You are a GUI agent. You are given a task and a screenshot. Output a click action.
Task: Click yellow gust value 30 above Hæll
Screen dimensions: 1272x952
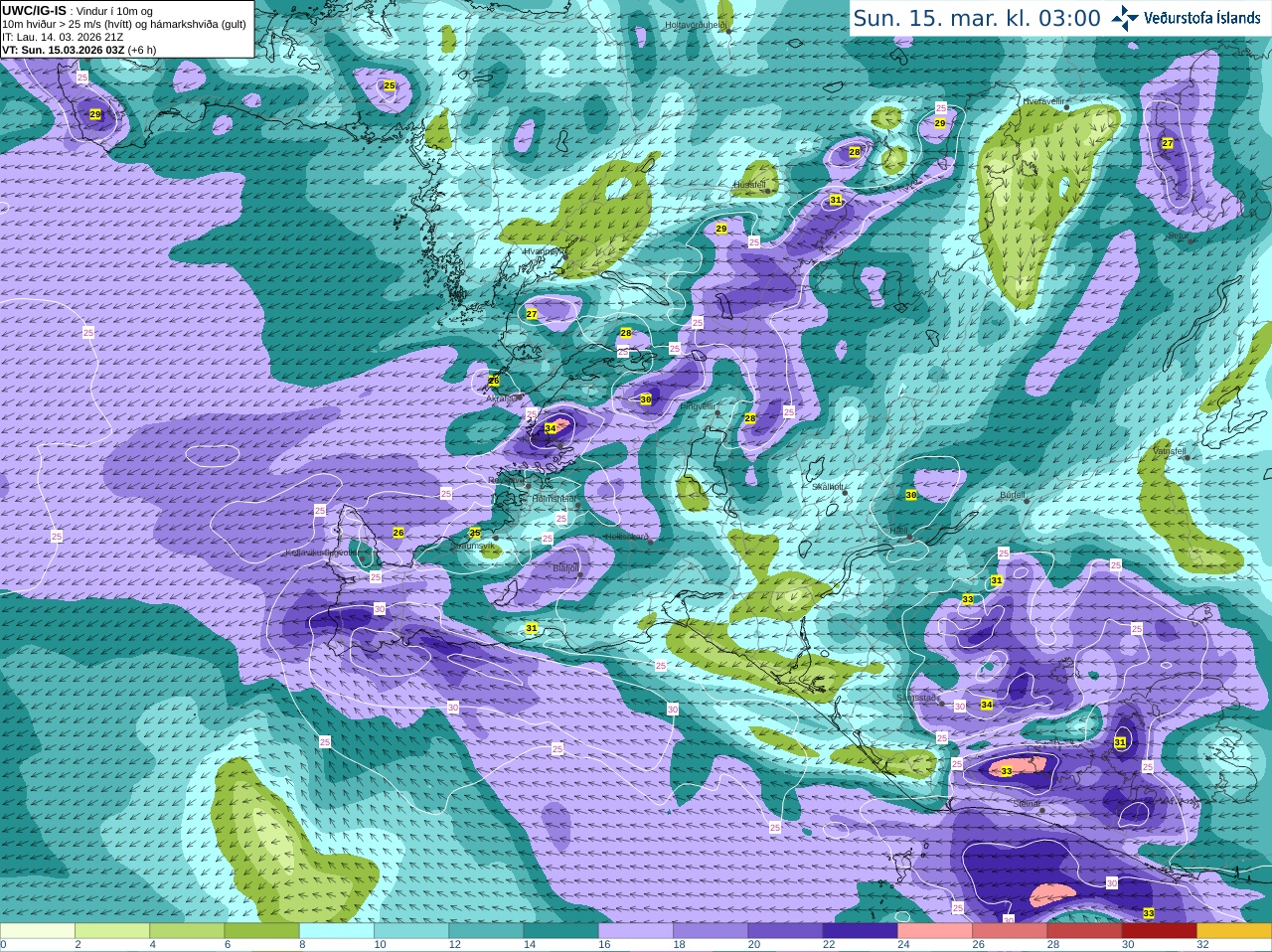[x=911, y=495]
